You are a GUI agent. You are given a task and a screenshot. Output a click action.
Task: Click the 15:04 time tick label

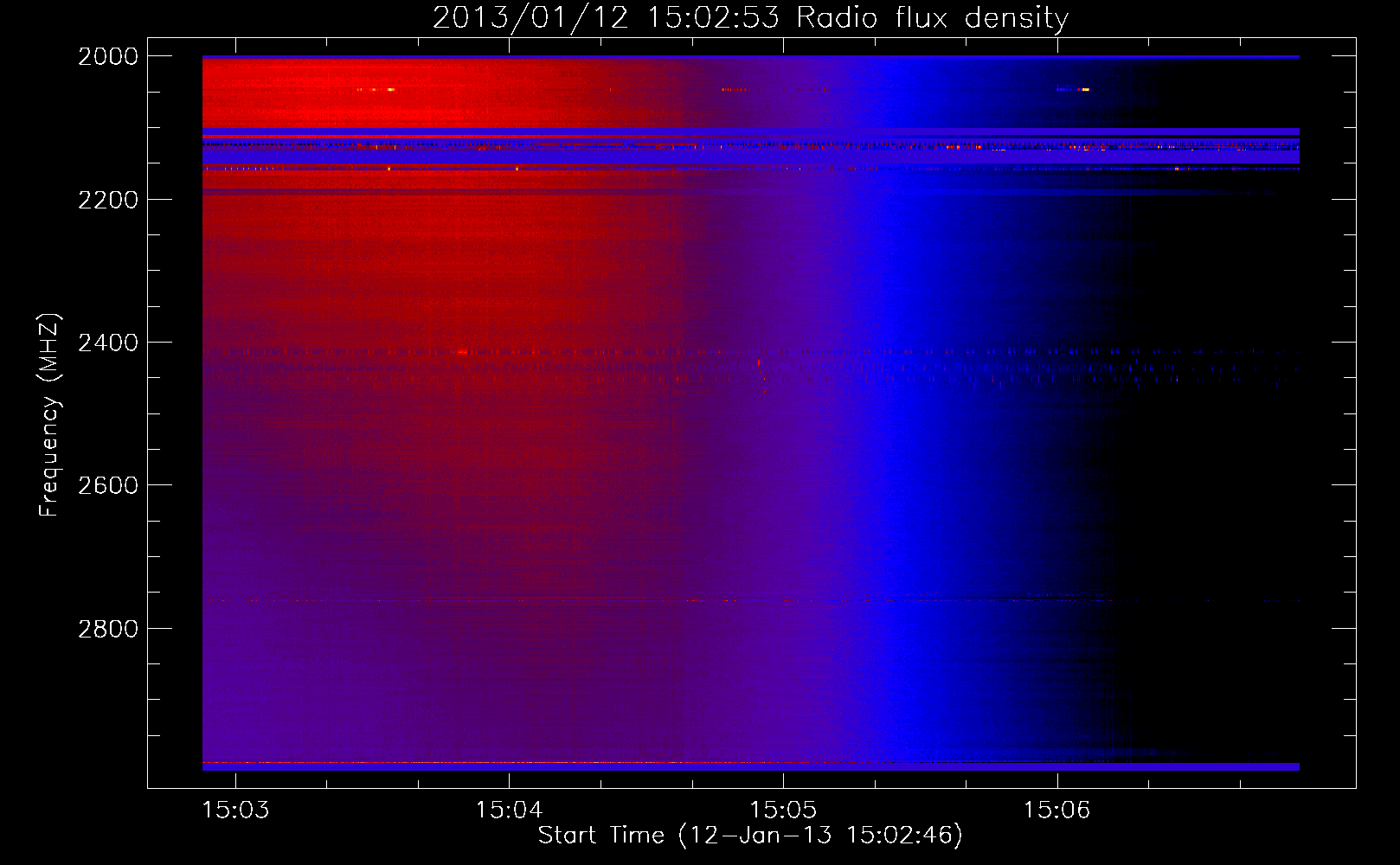coord(509,810)
